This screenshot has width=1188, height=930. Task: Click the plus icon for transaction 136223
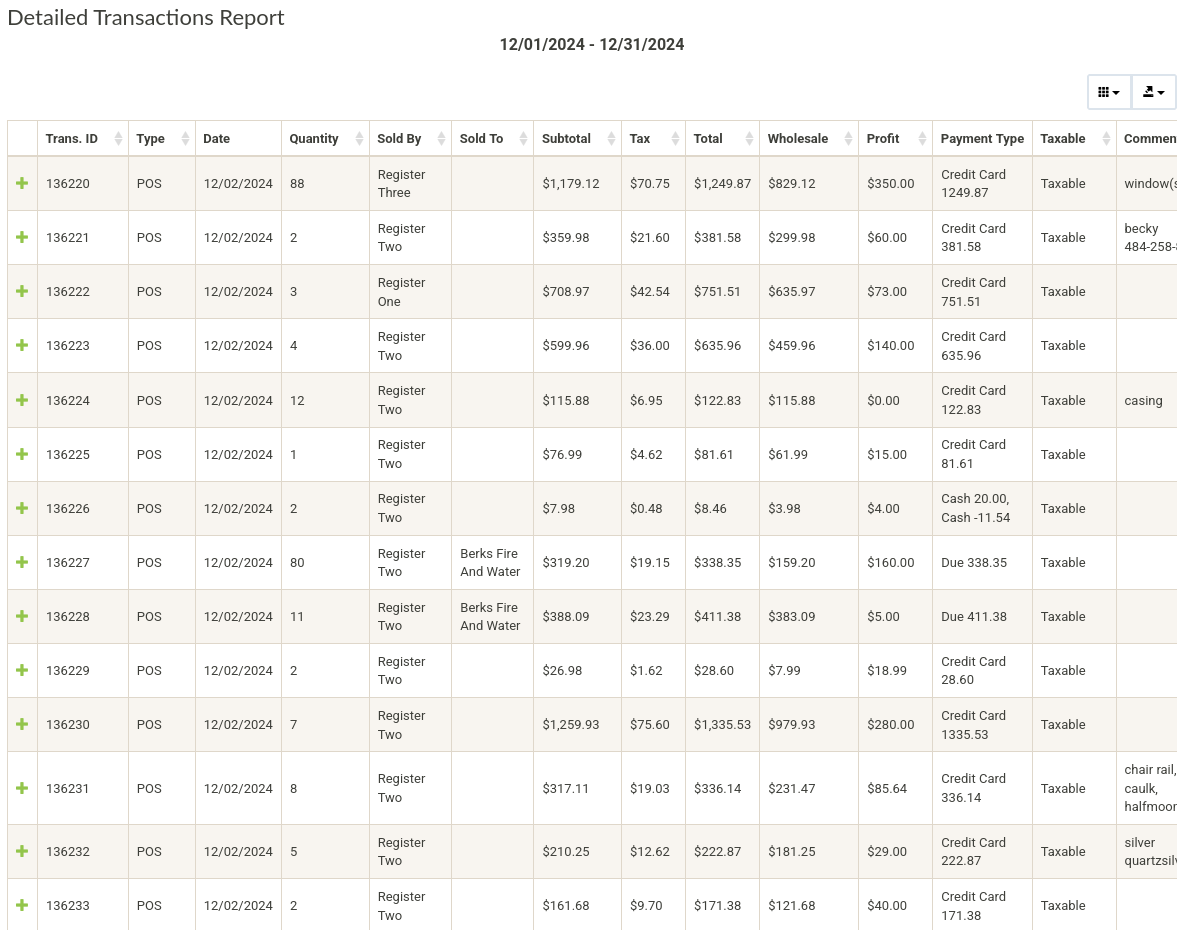point(22,346)
